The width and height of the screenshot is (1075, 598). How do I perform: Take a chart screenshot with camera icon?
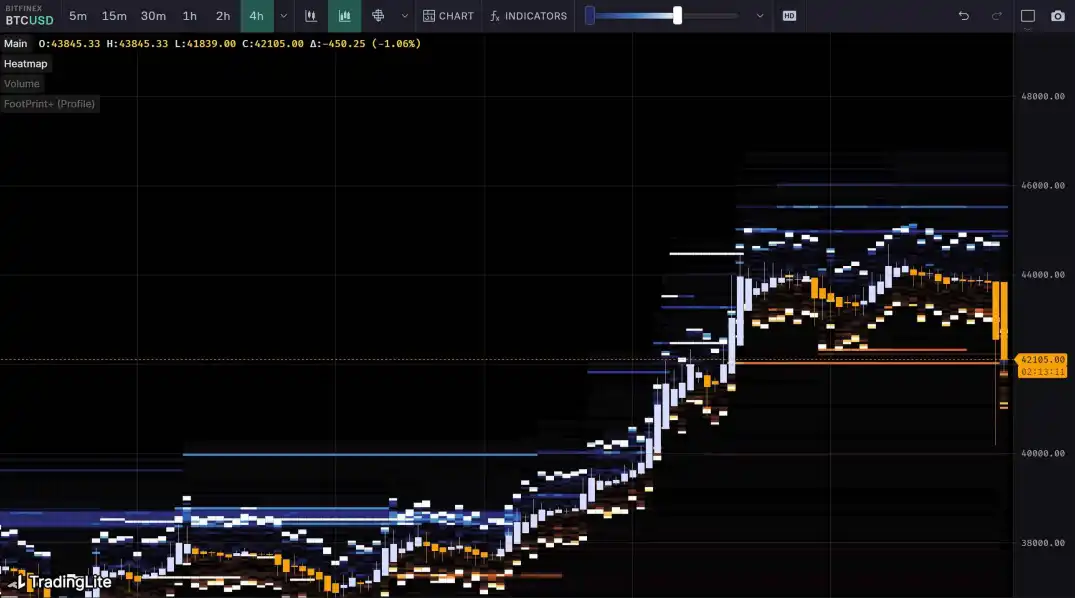point(1057,16)
